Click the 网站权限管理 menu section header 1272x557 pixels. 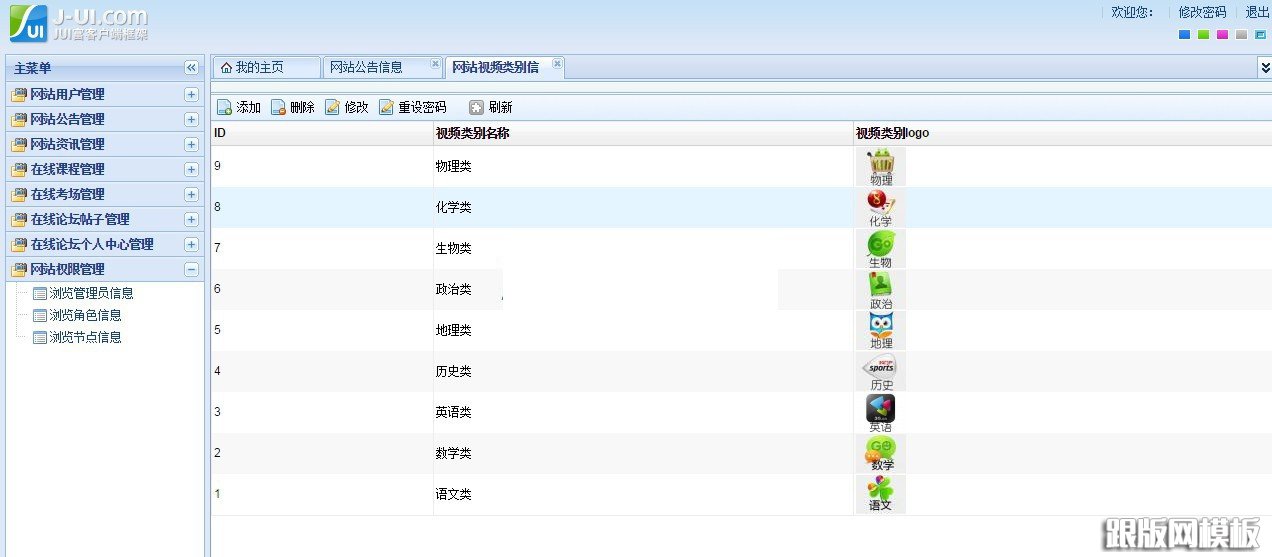click(x=105, y=269)
